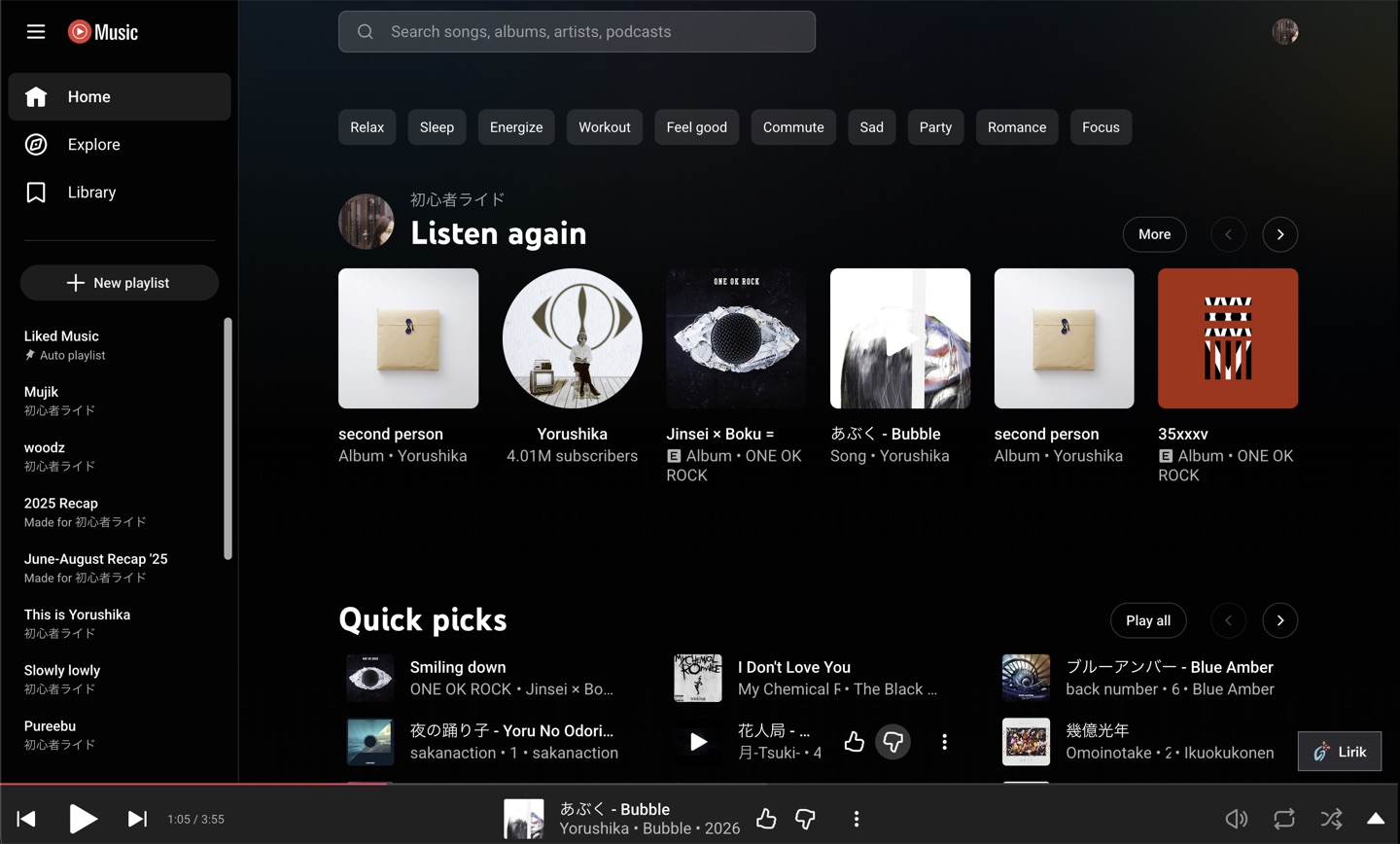Skip to previous track

[27, 819]
